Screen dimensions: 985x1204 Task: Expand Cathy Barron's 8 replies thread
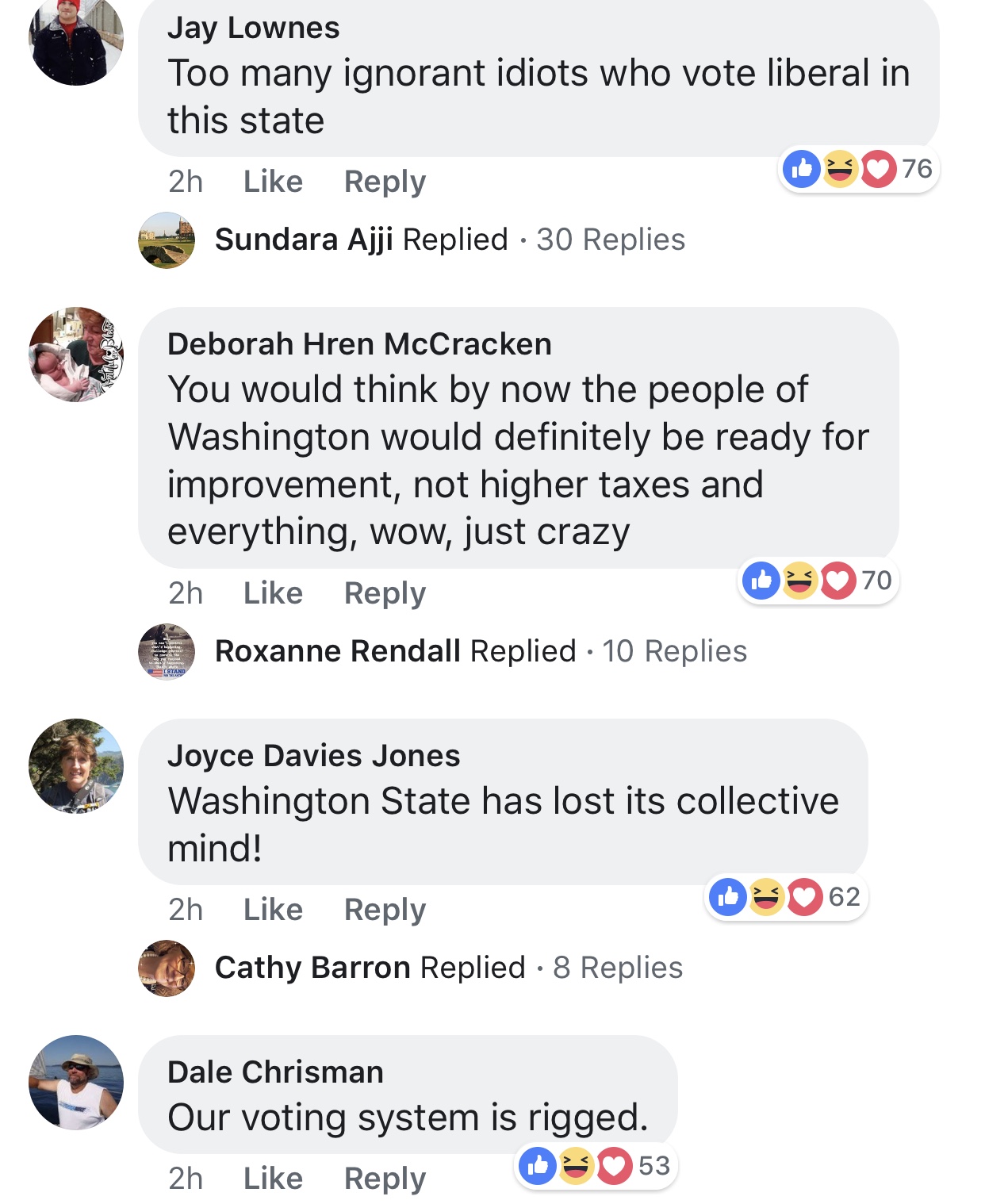617,968
